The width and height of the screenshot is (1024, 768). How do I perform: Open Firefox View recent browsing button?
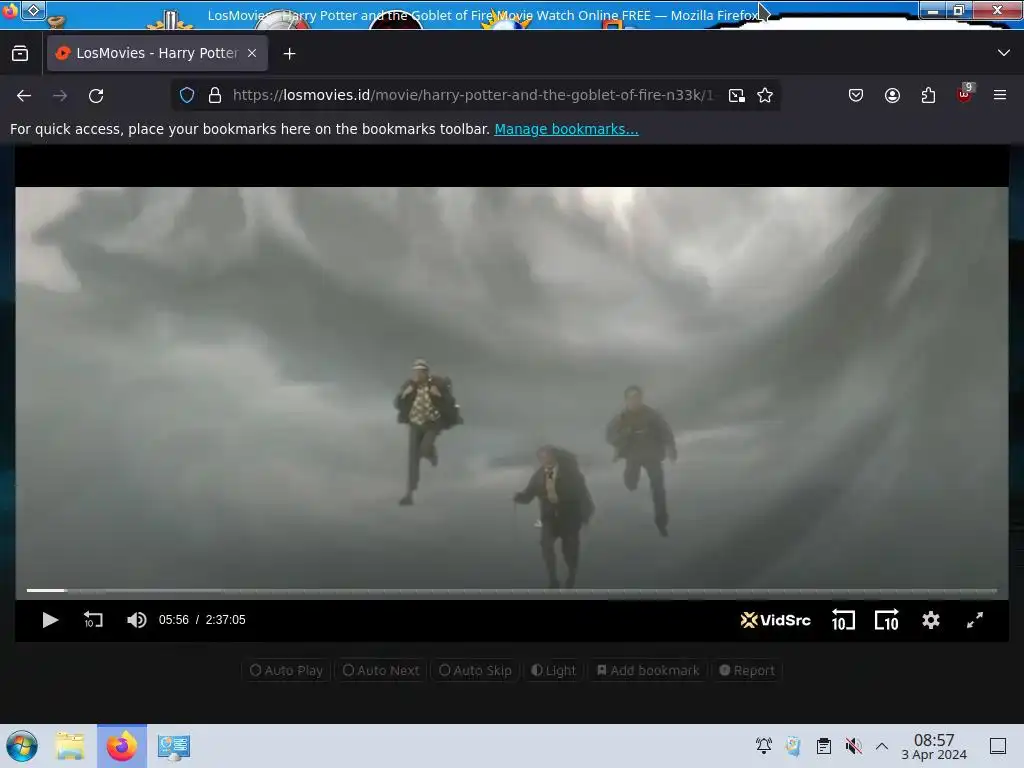coord(20,54)
